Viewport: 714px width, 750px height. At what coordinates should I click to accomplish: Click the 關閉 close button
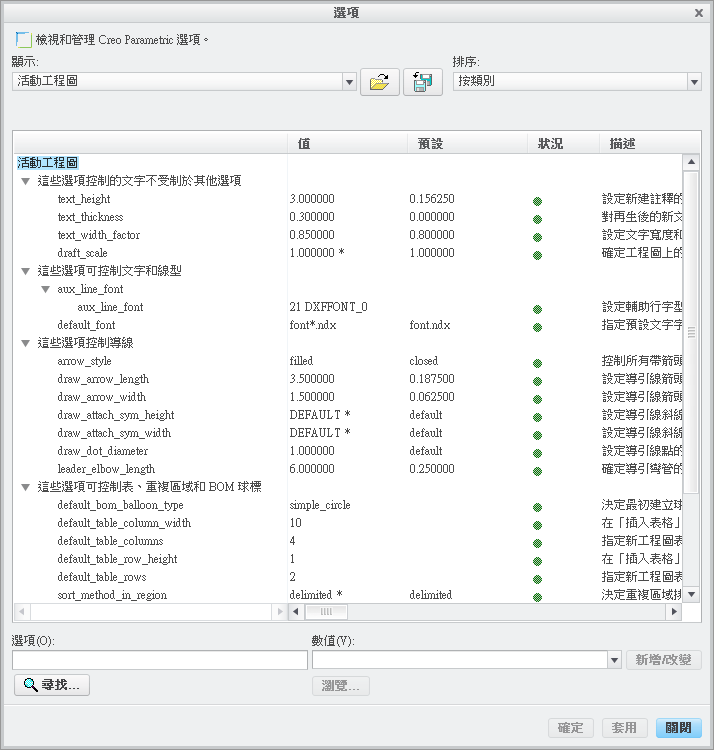point(679,728)
